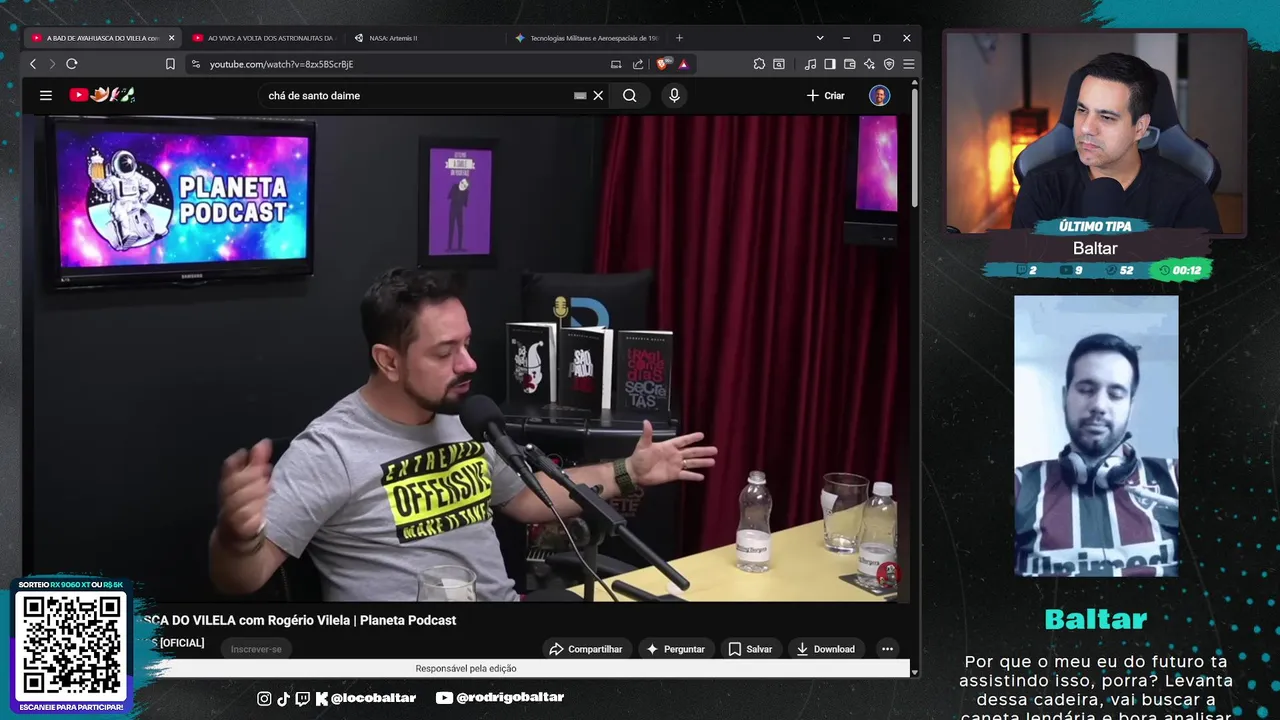Open the Criar create menu
Image resolution: width=1280 pixels, height=720 pixels.
(826, 96)
